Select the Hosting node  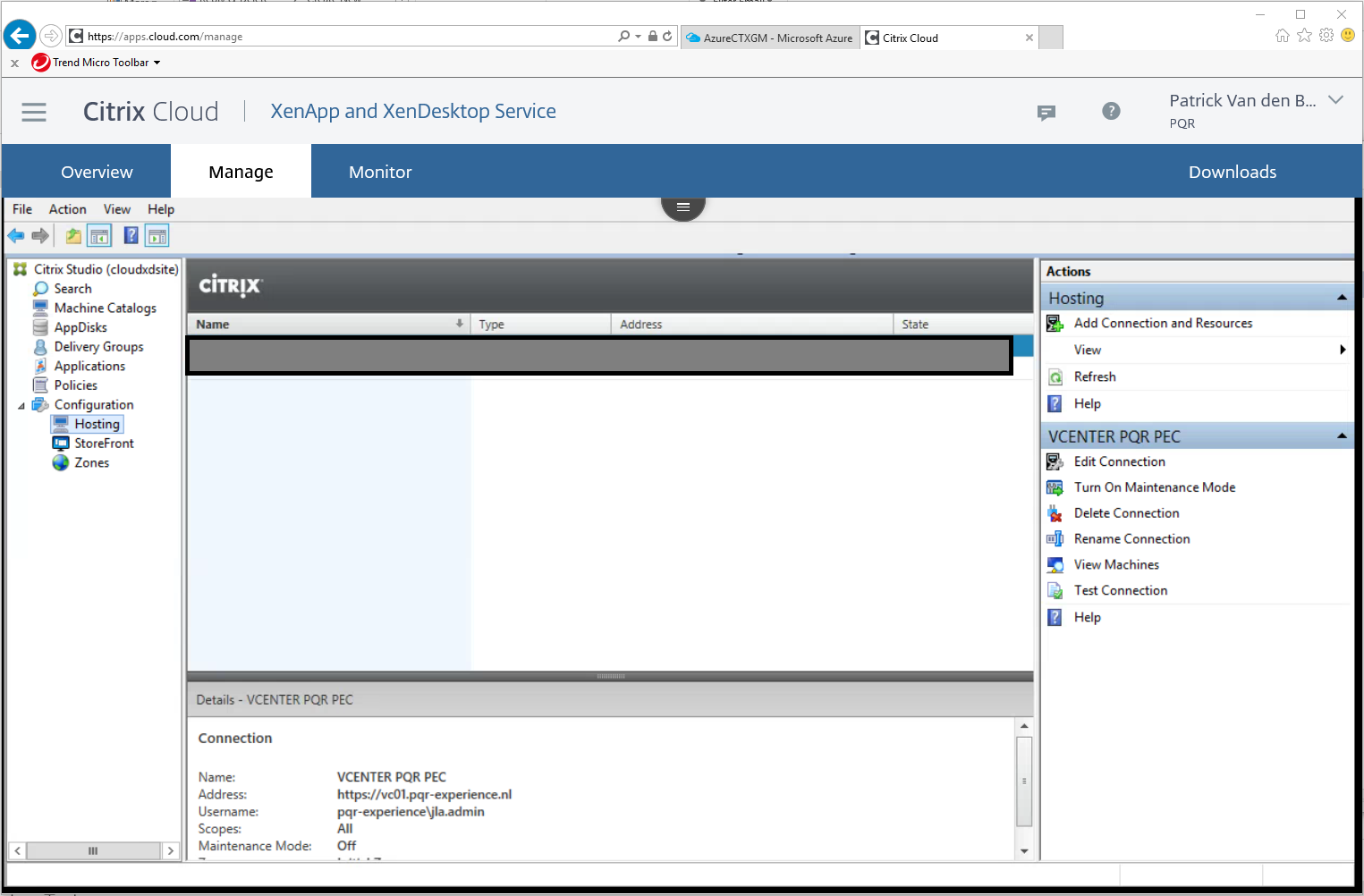coord(97,424)
